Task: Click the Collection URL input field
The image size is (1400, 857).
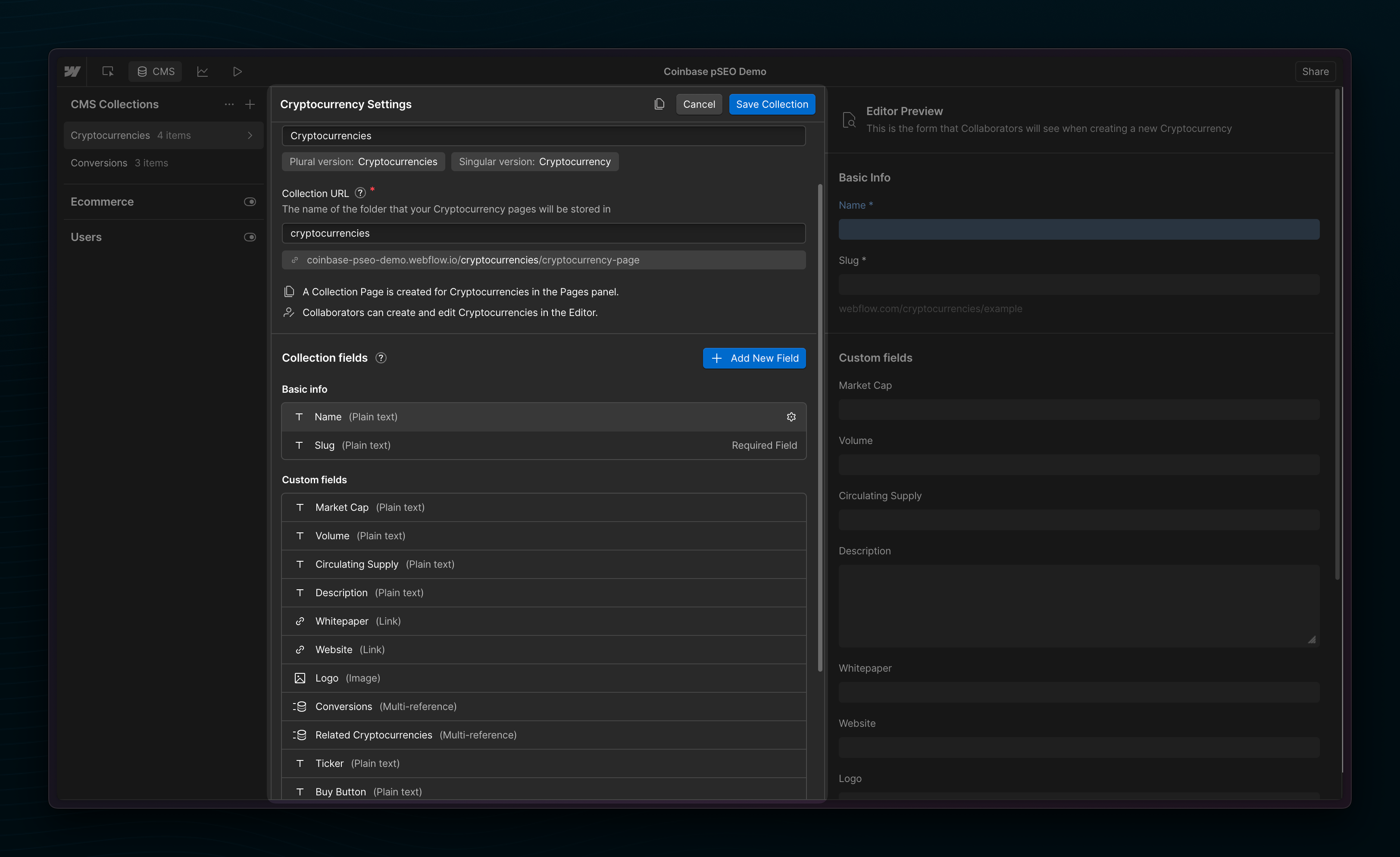Action: click(543, 232)
